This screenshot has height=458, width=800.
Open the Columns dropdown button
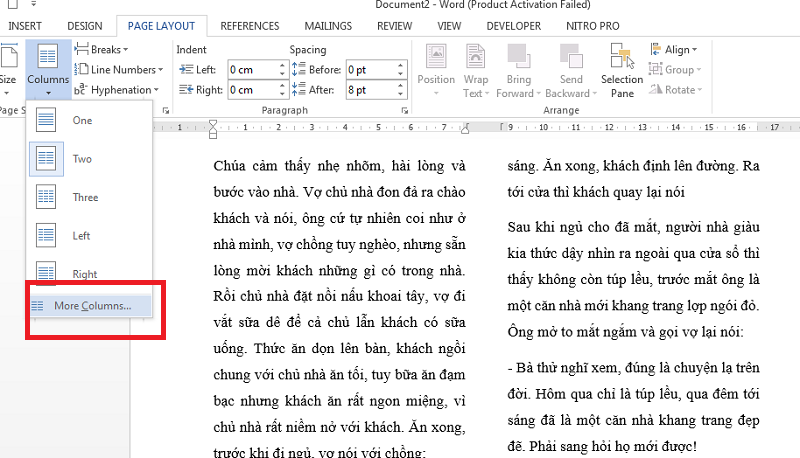point(48,70)
